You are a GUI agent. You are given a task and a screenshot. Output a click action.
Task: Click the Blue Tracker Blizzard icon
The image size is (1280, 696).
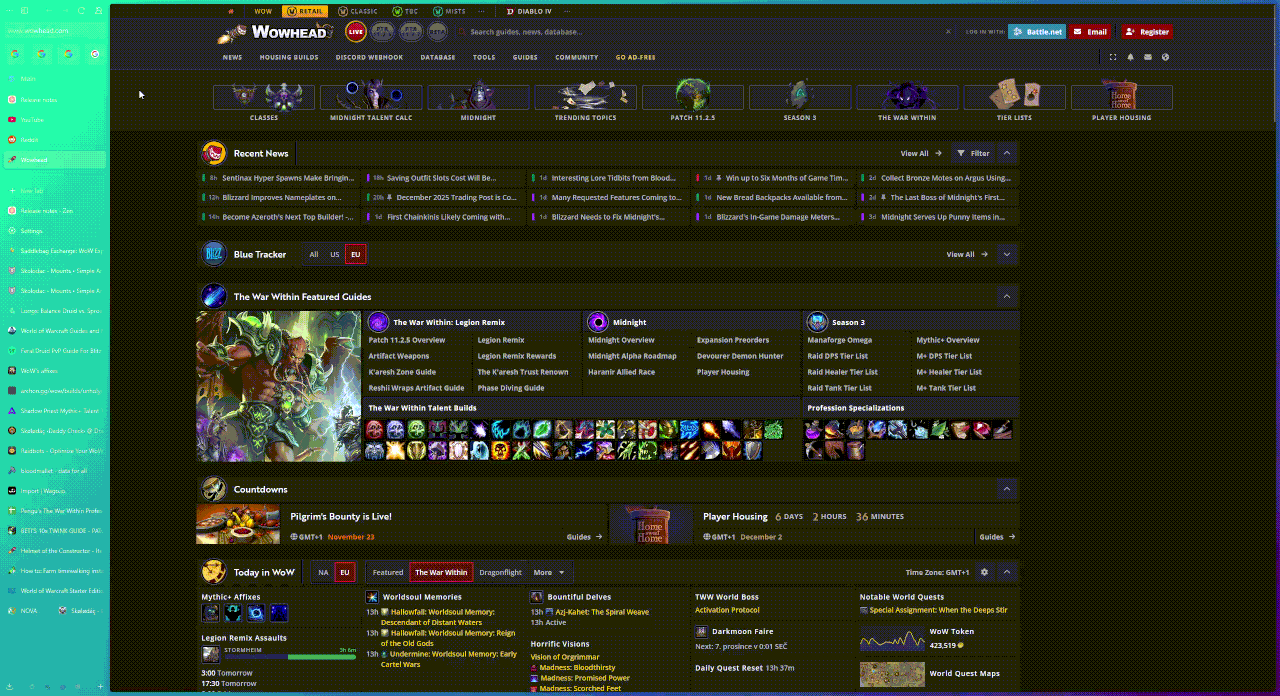[214, 254]
